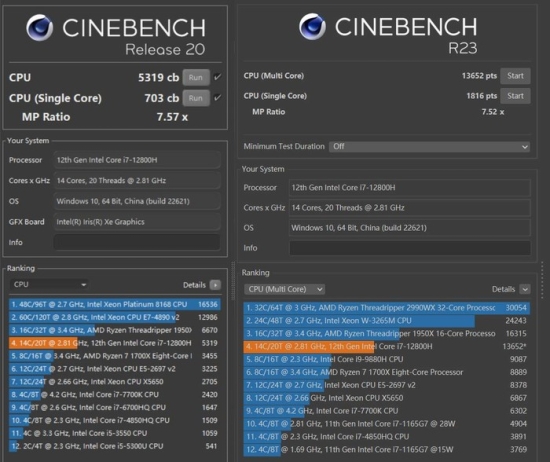Click the Cinebench R23 logo icon
The height and width of the screenshot is (462, 550).
(x=312, y=26)
